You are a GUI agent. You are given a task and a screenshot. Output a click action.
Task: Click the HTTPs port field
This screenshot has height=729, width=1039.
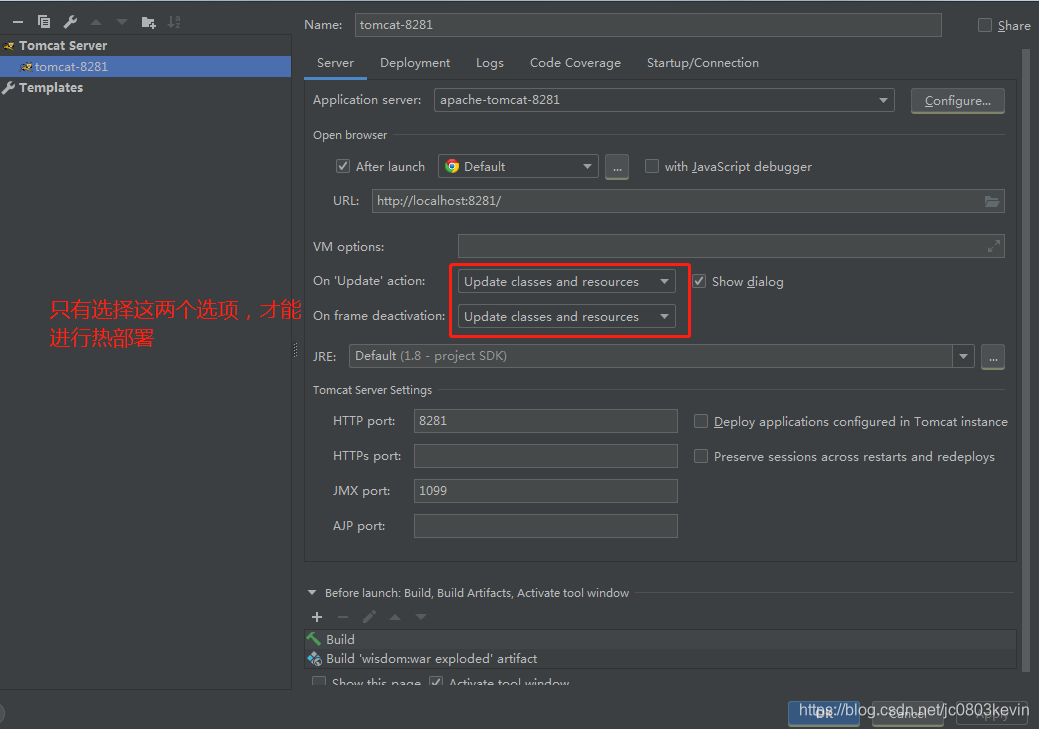(x=545, y=456)
